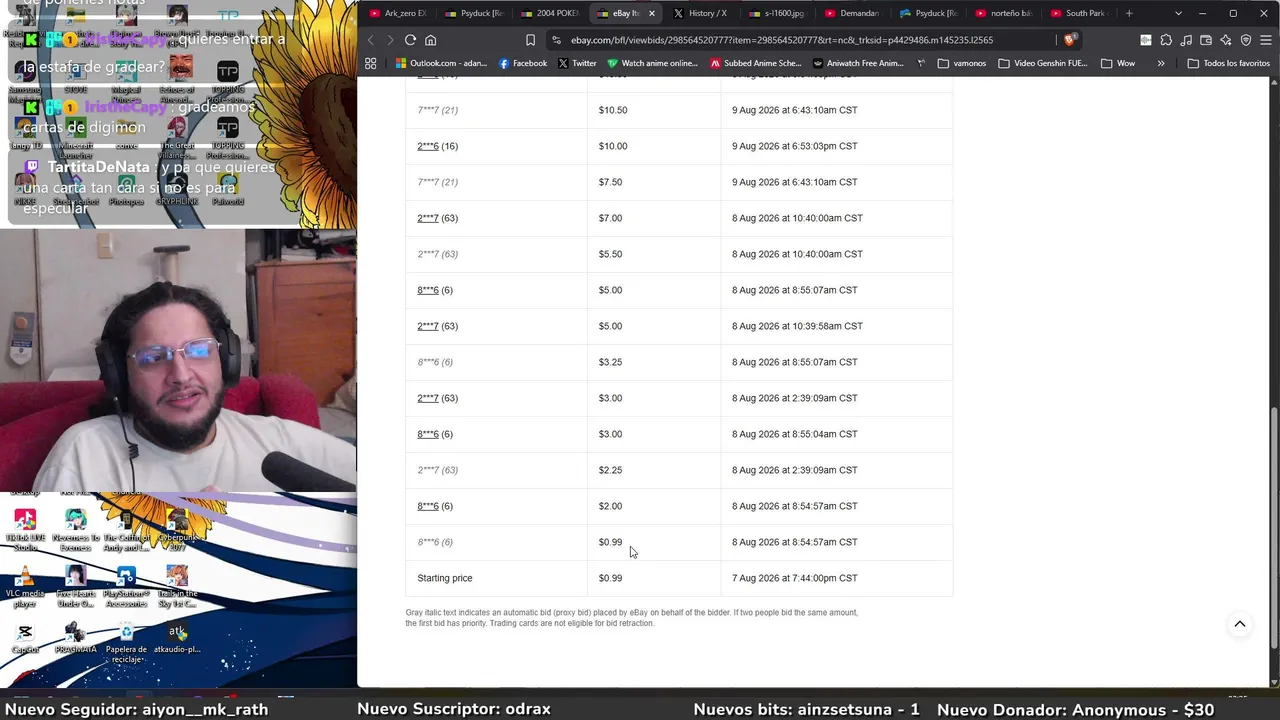The width and height of the screenshot is (1280, 720).
Task: Switch to the South Park tab
Action: 1078,13
